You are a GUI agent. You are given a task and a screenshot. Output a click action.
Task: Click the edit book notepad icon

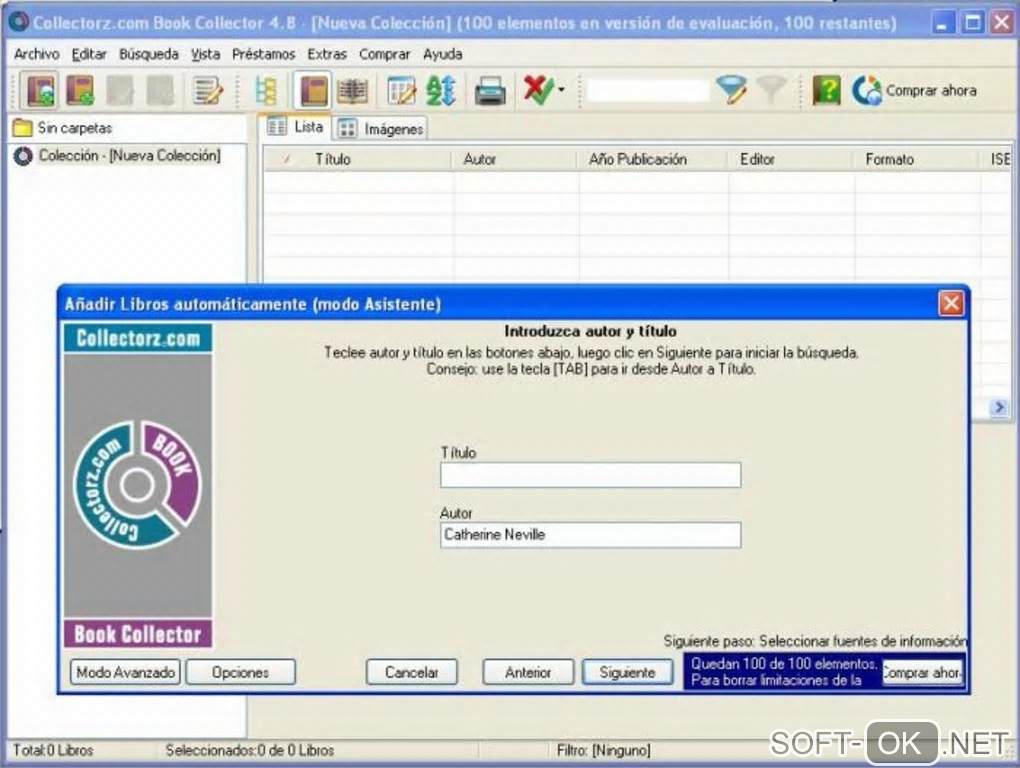pyautogui.click(x=208, y=90)
